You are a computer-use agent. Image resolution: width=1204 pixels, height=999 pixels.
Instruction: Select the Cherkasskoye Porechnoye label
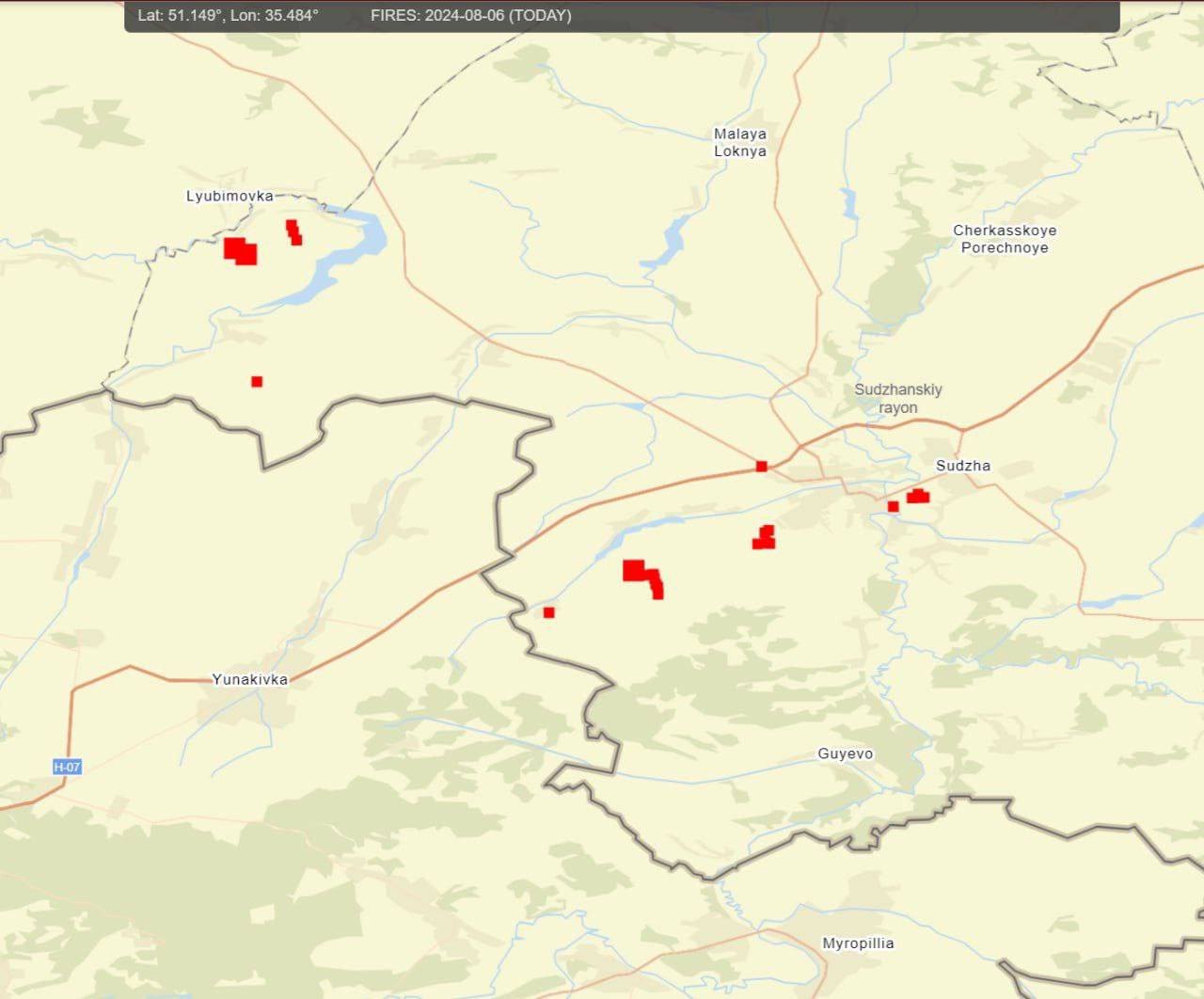point(1004,239)
